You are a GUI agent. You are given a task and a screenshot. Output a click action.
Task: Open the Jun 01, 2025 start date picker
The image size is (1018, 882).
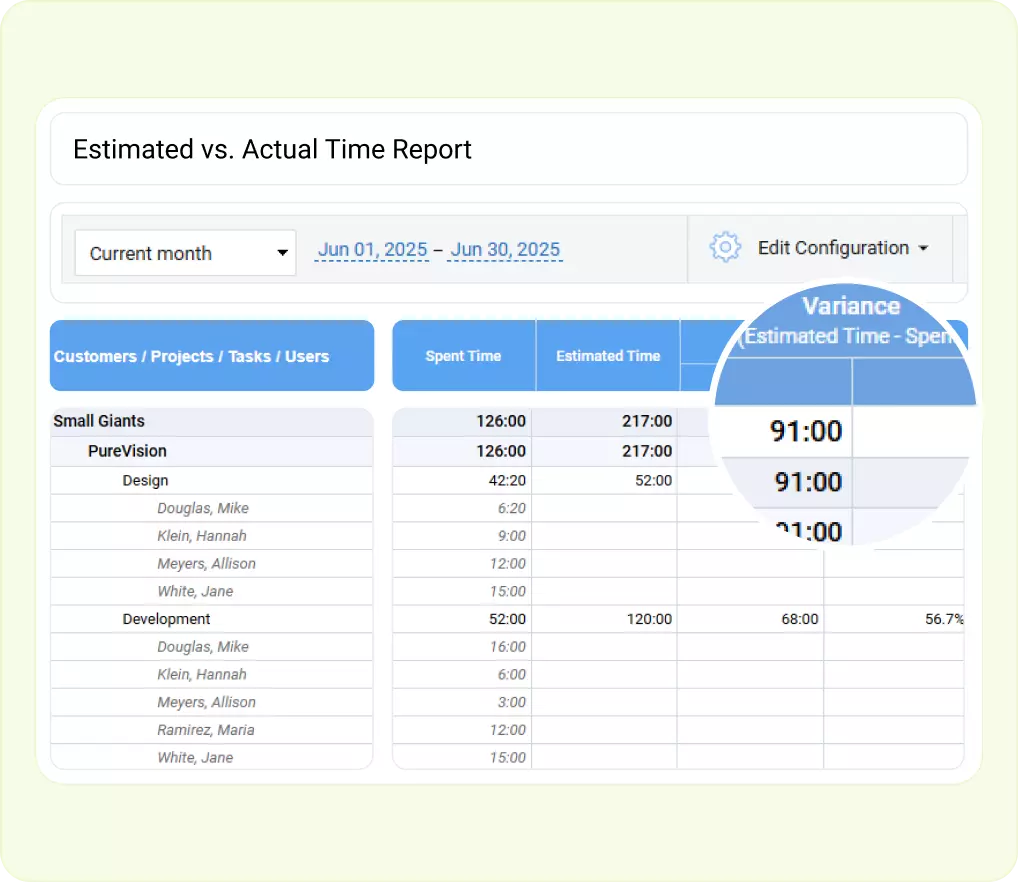372,250
